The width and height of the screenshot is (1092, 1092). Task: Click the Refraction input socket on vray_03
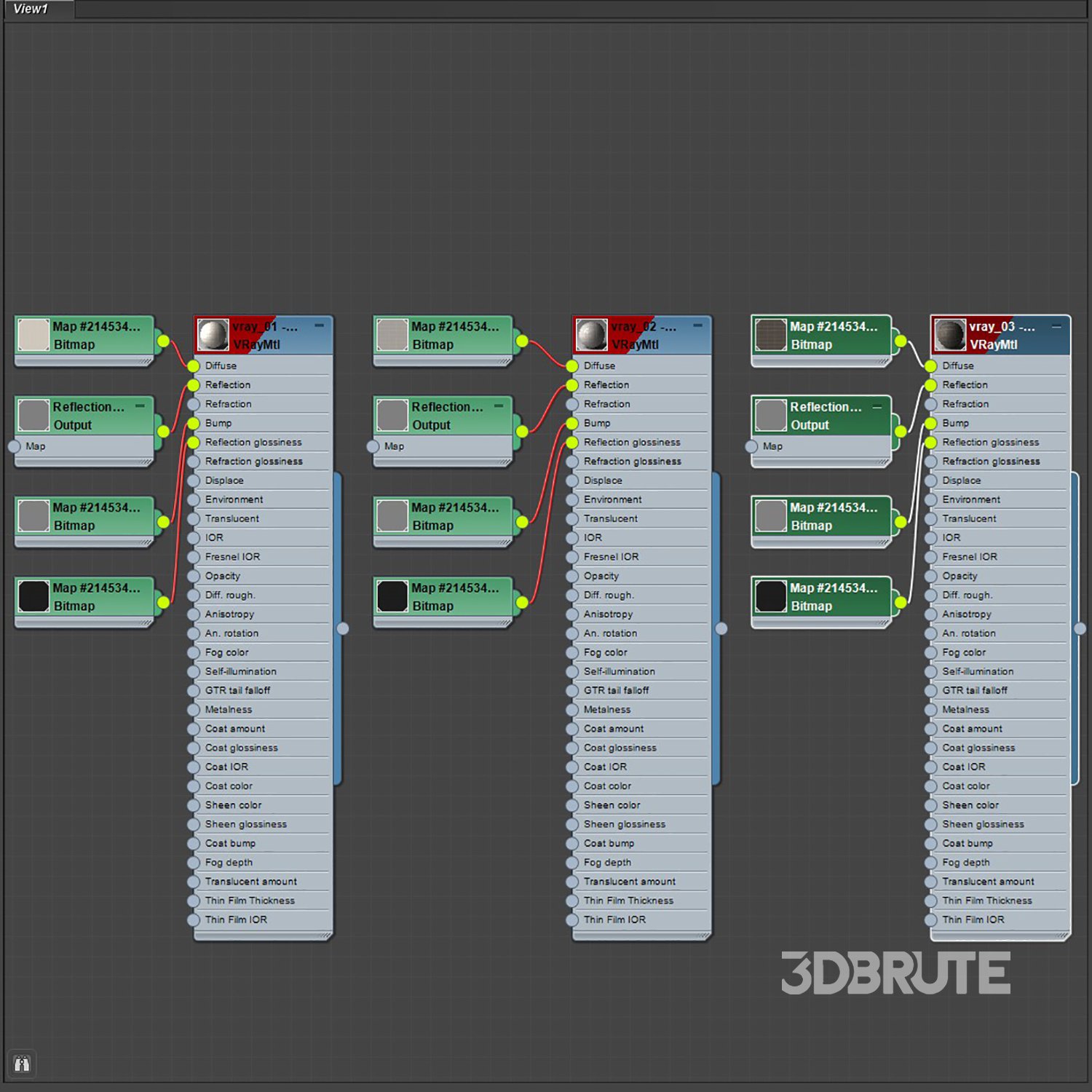(931, 404)
